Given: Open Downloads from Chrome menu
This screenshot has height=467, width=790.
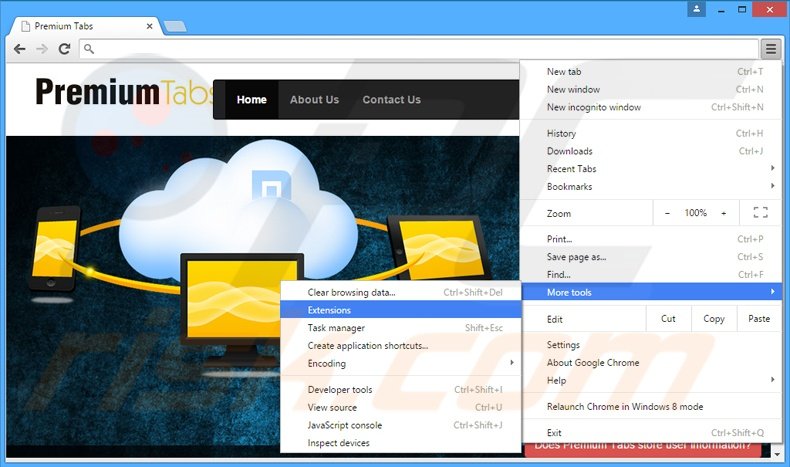Looking at the screenshot, I should click(x=651, y=151).
